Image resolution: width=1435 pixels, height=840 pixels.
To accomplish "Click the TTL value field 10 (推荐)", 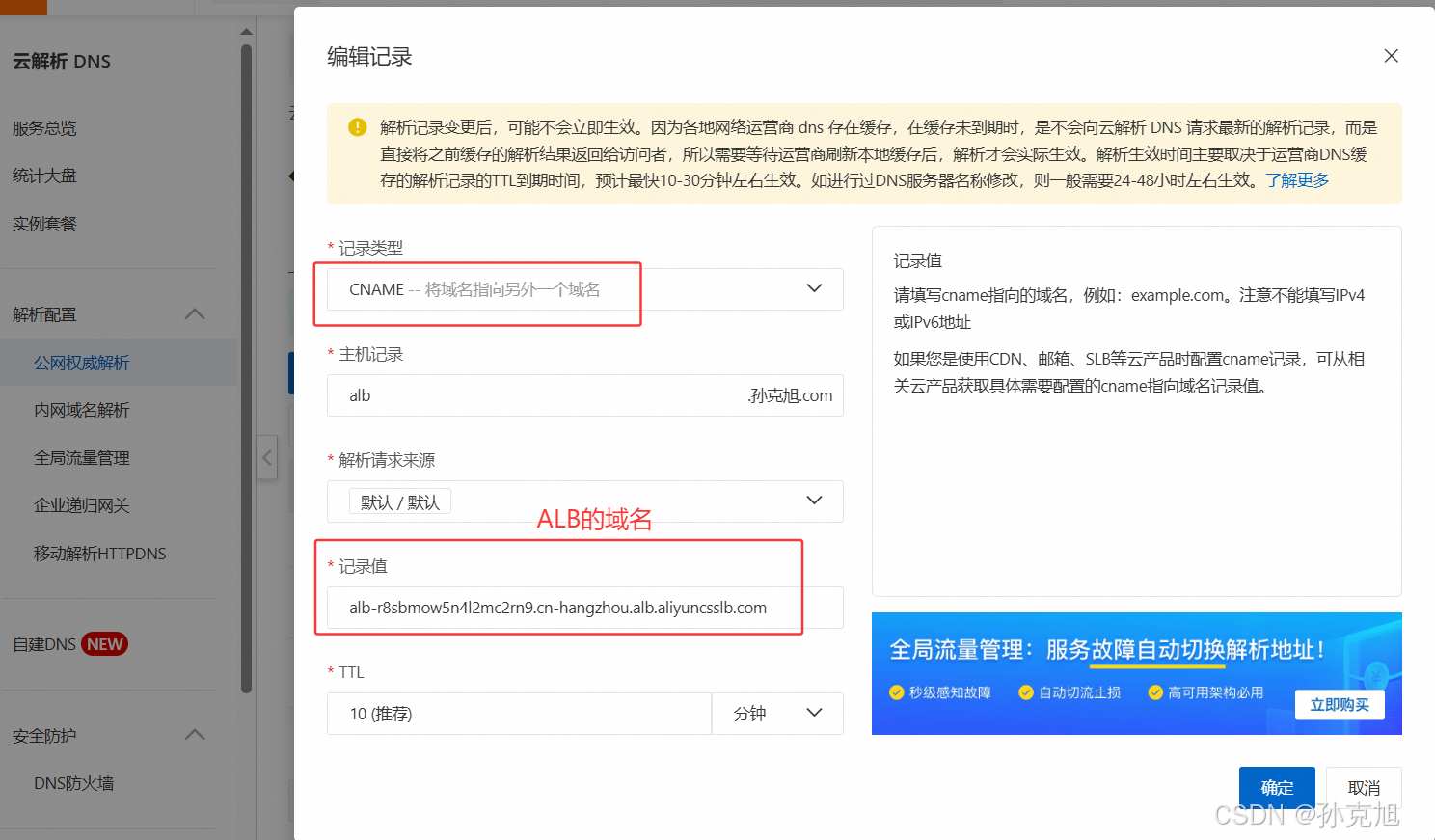I will click(x=519, y=714).
